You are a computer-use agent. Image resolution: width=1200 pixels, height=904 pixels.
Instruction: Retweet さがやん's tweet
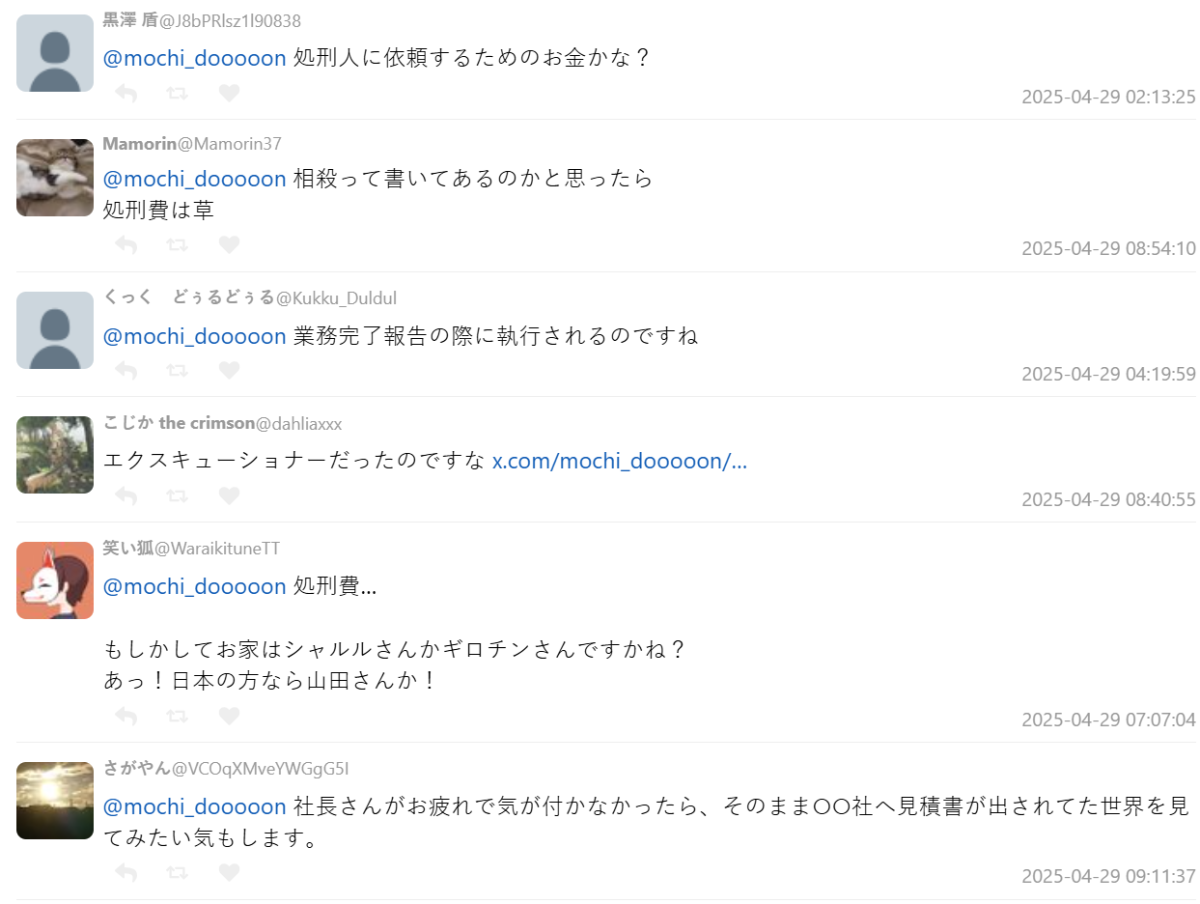coord(178,872)
